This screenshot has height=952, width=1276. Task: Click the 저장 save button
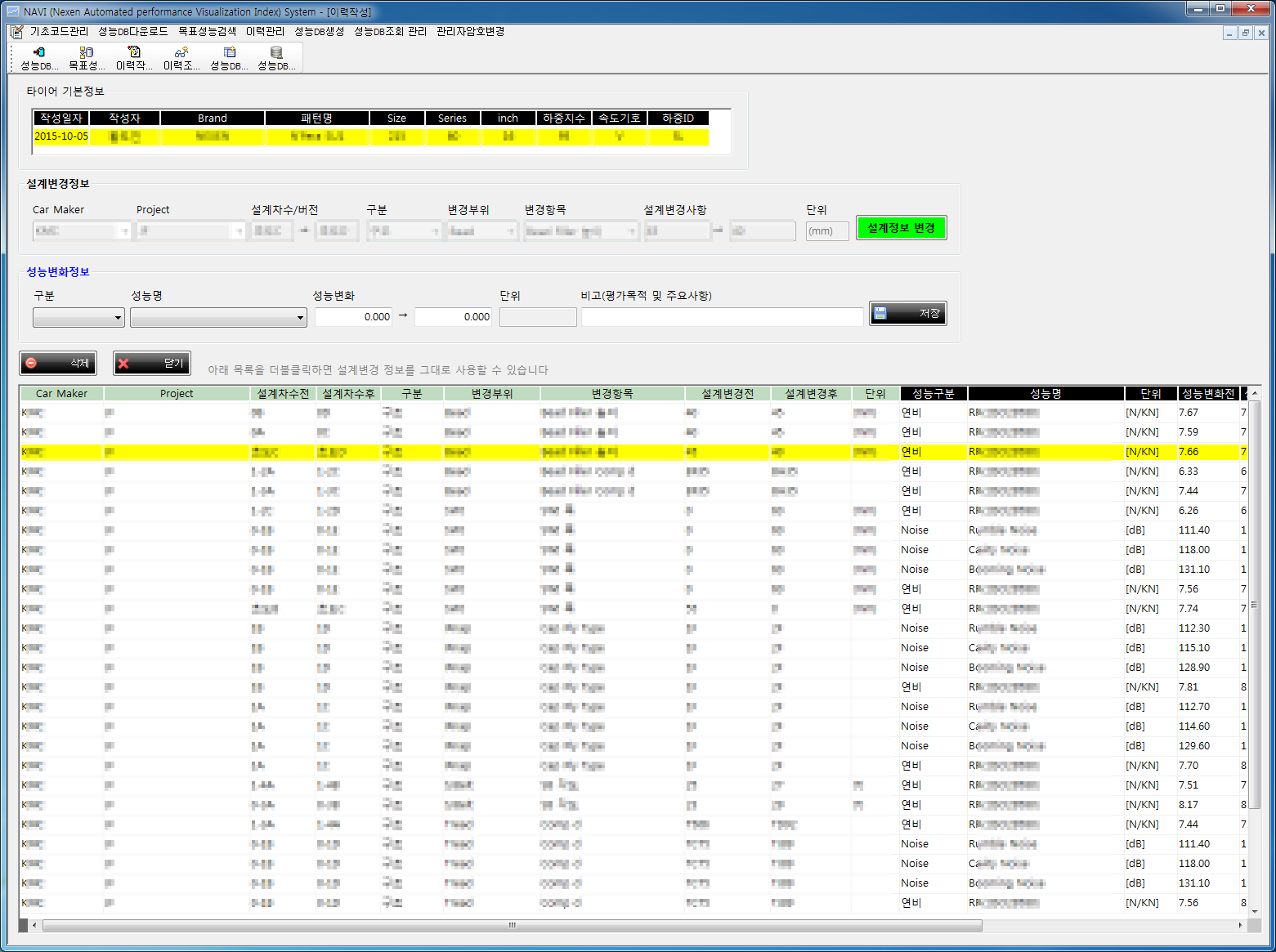point(908,313)
